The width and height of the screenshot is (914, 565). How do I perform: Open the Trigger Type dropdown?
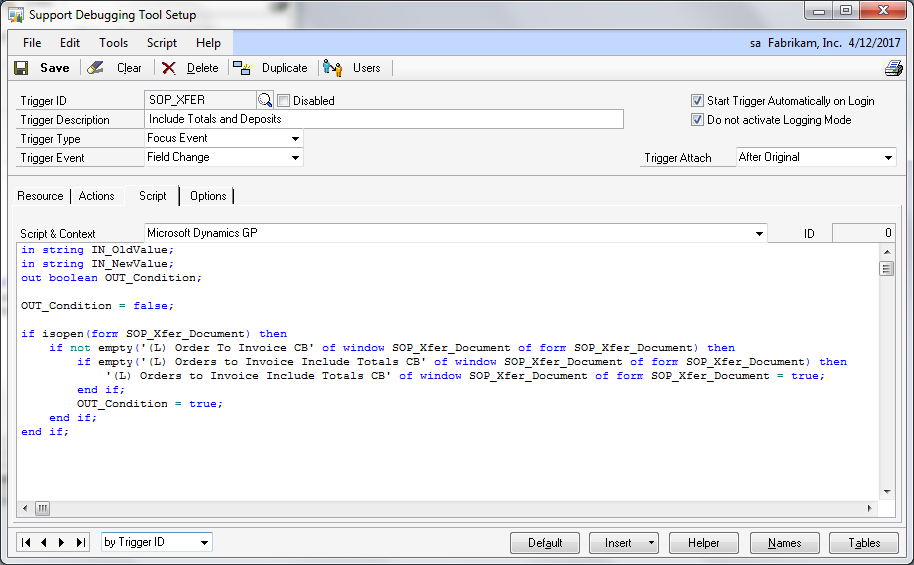click(x=296, y=139)
